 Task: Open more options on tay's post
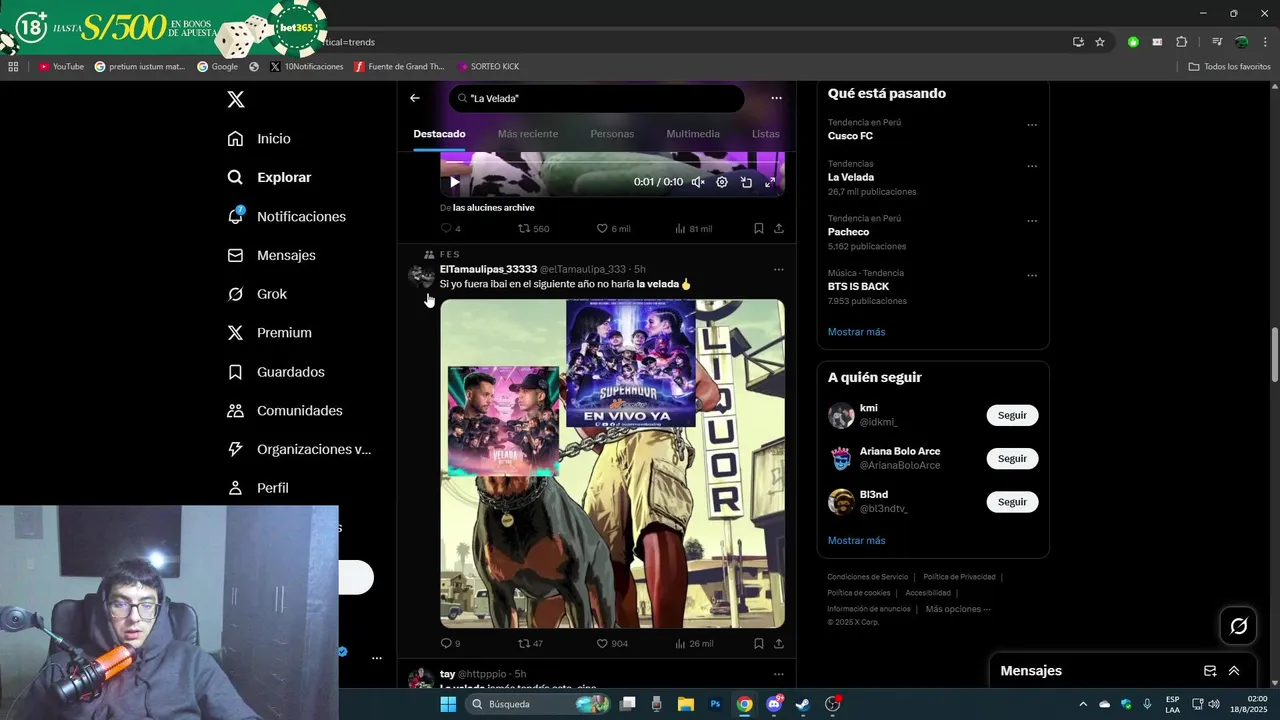click(x=779, y=674)
